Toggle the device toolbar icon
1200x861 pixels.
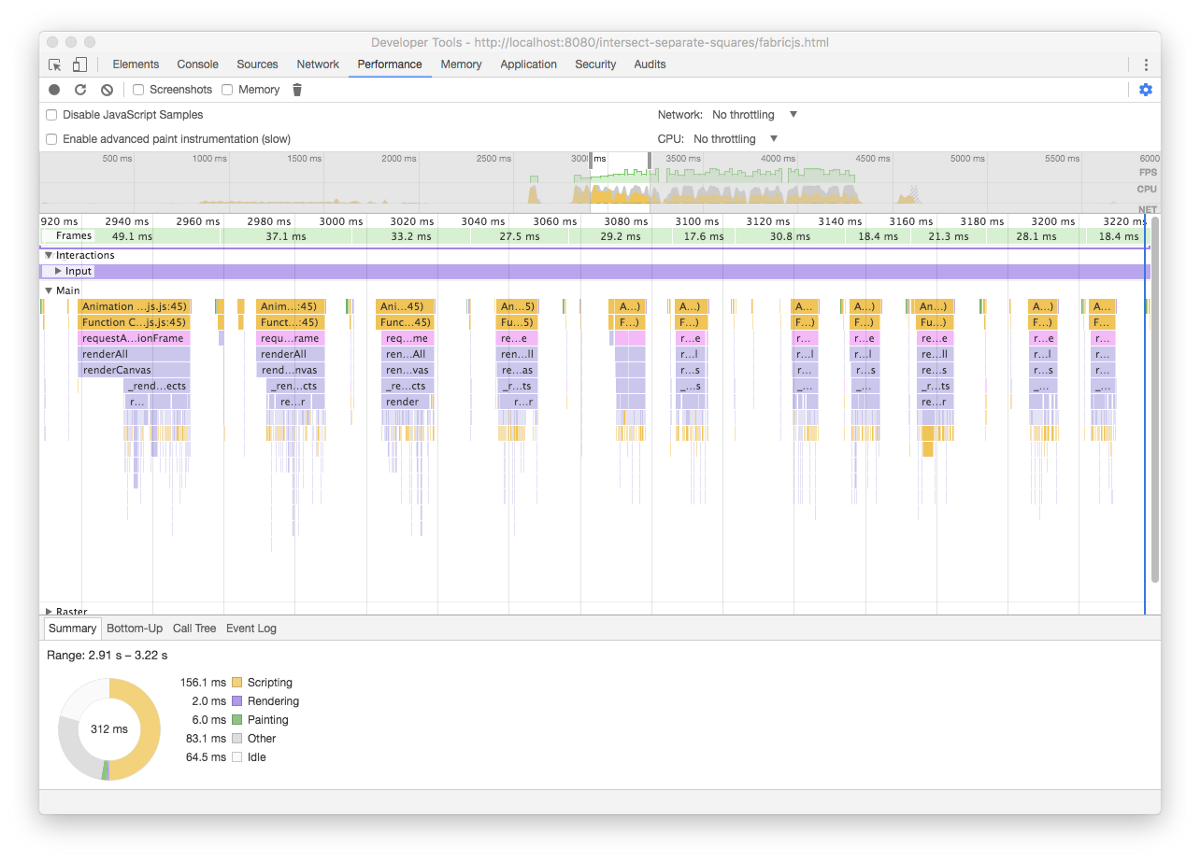click(x=79, y=64)
